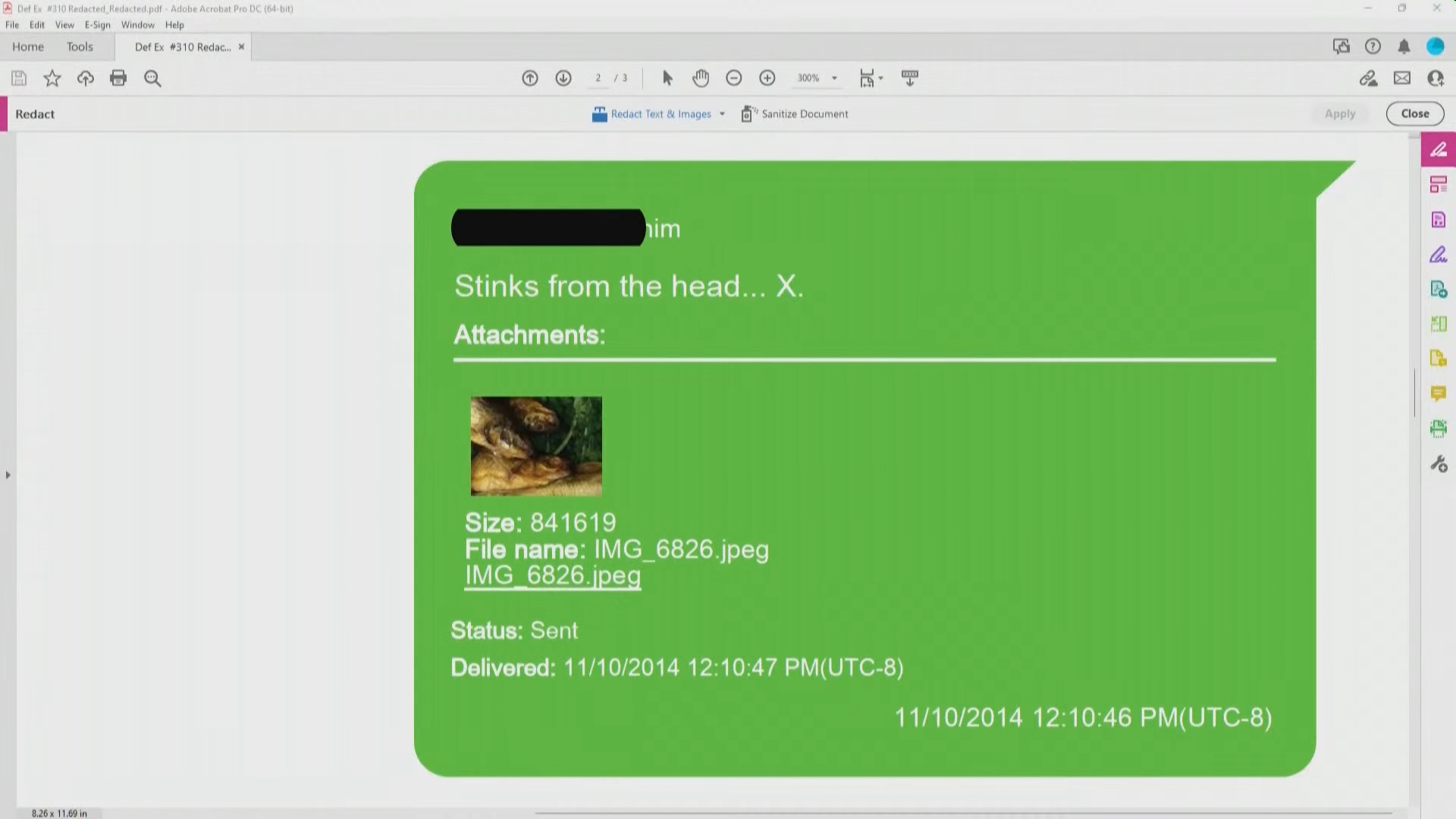
Task: Zoom in with the plus icon
Action: tap(767, 78)
